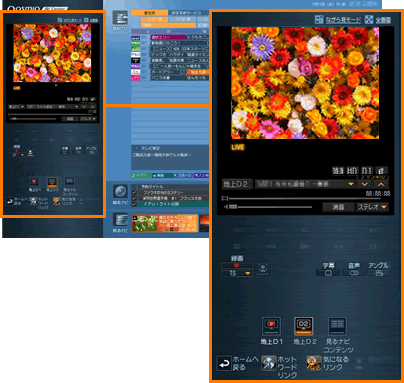Click ながら見モード icon in enlarged panel
The width and height of the screenshot is (404, 383).
319,19
